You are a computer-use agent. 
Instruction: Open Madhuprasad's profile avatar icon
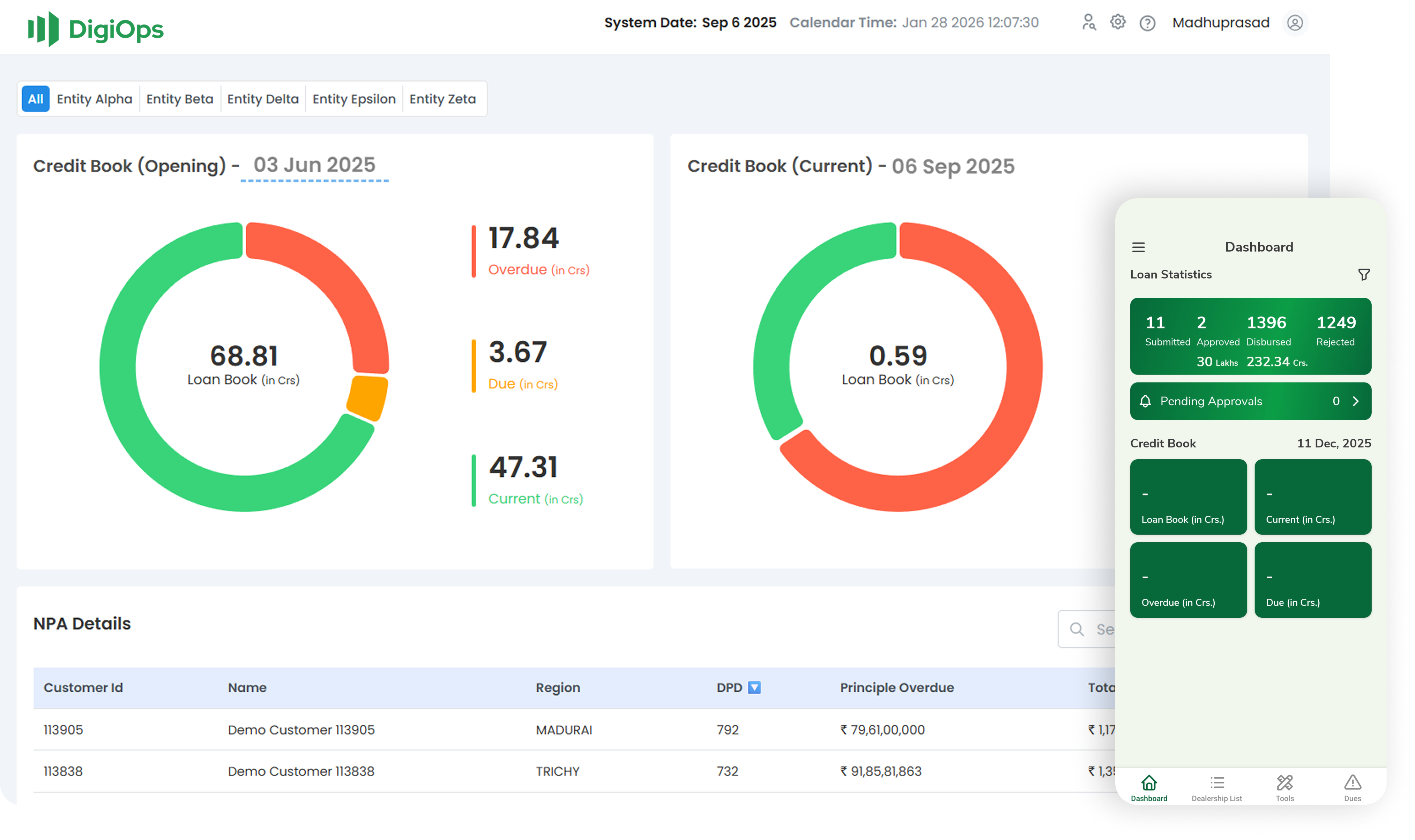pos(1295,23)
